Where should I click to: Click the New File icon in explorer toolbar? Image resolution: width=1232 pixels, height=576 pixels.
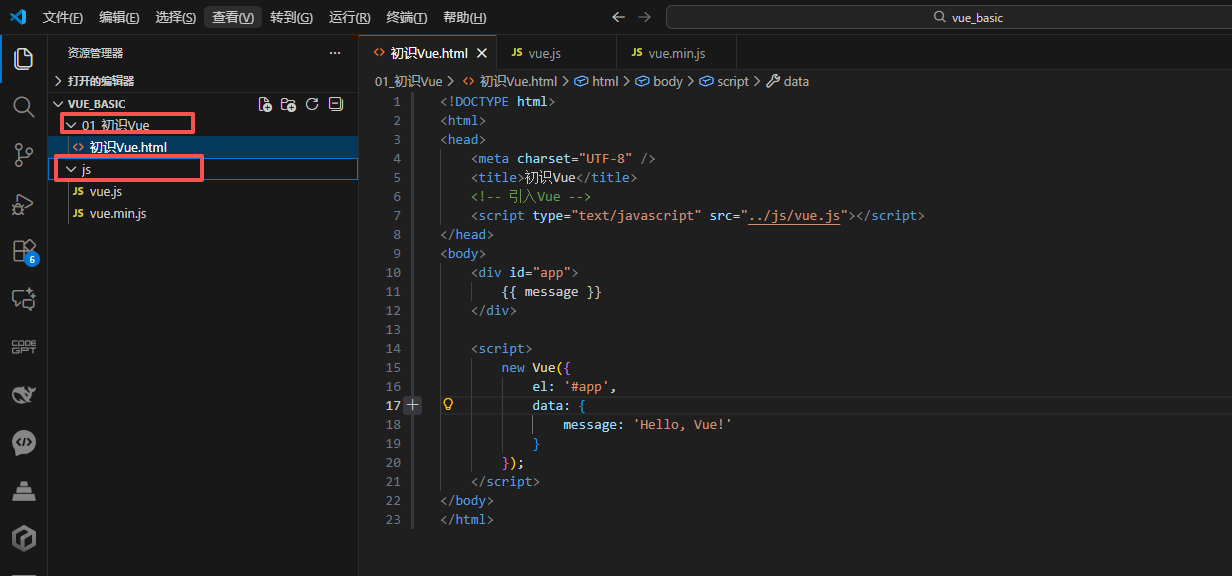pyautogui.click(x=265, y=104)
